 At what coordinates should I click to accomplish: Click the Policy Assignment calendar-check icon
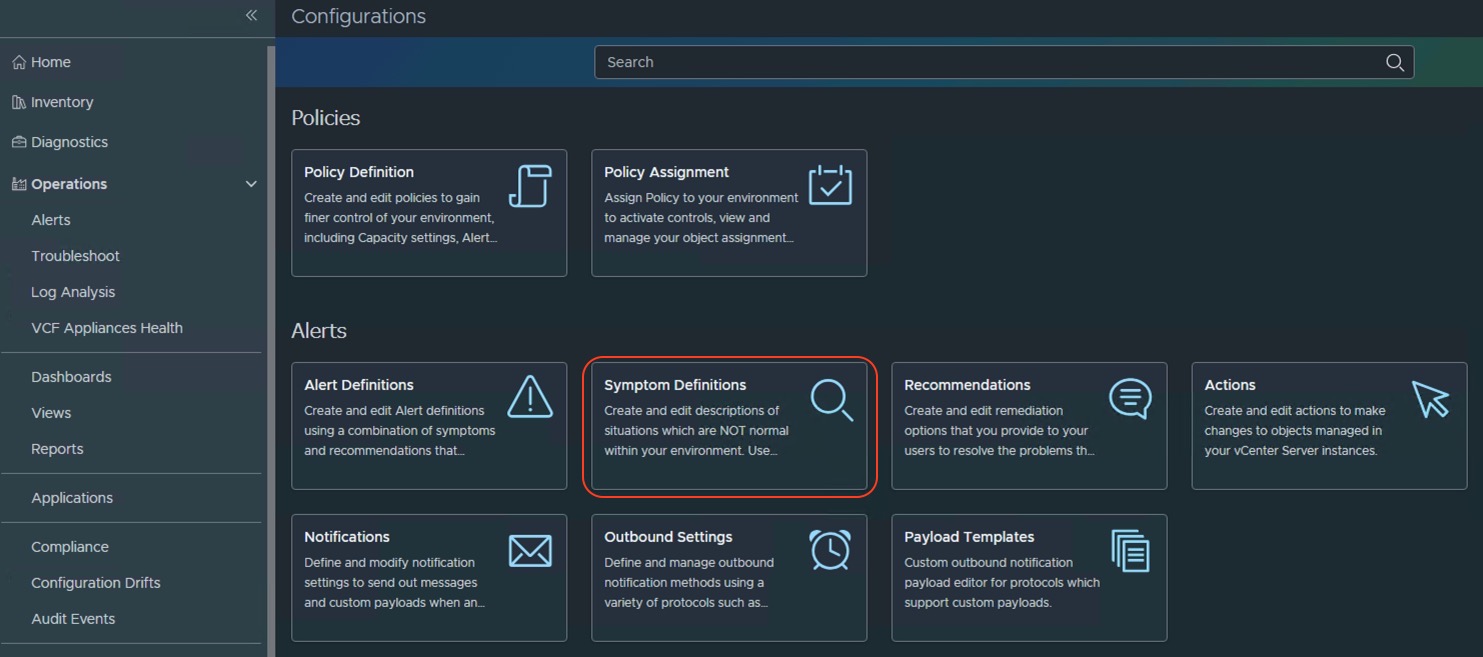pyautogui.click(x=830, y=186)
